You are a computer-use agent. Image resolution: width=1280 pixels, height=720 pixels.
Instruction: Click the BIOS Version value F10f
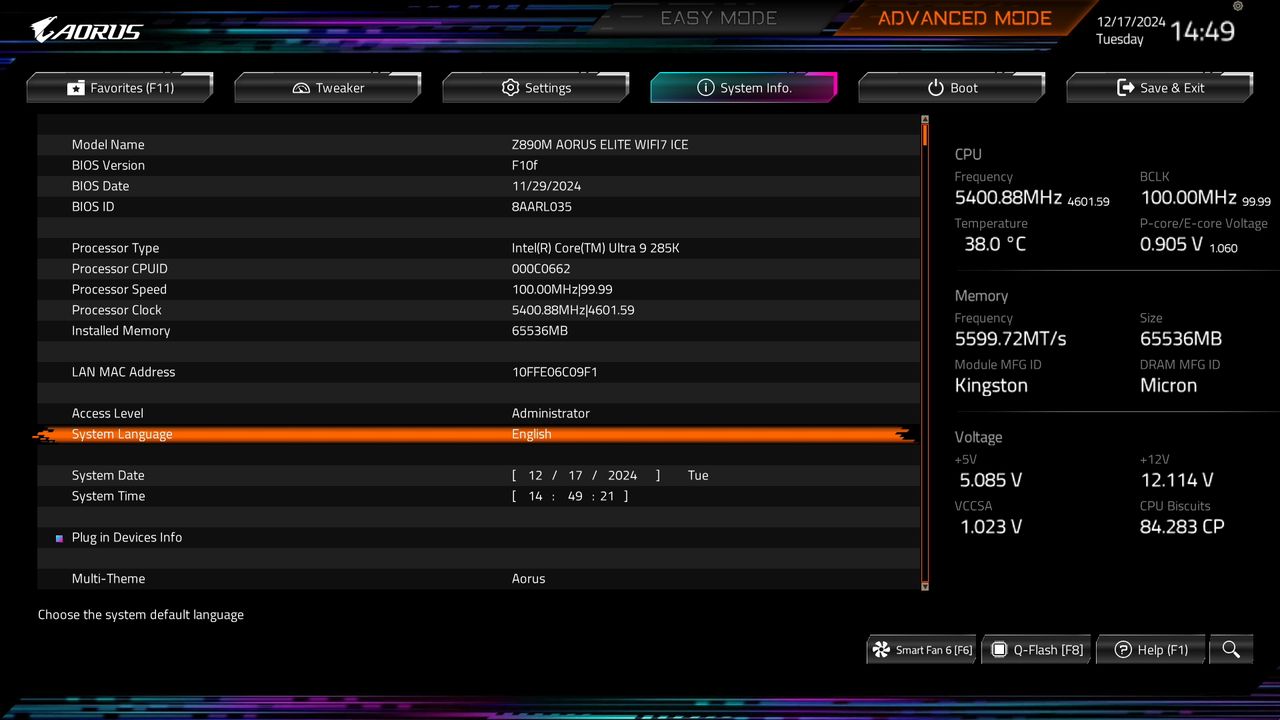click(524, 166)
